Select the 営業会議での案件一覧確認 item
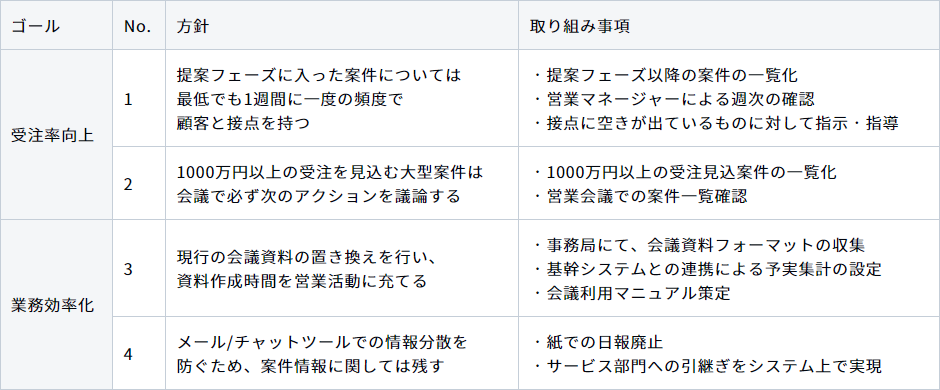The width and height of the screenshot is (940, 390). click(640, 195)
